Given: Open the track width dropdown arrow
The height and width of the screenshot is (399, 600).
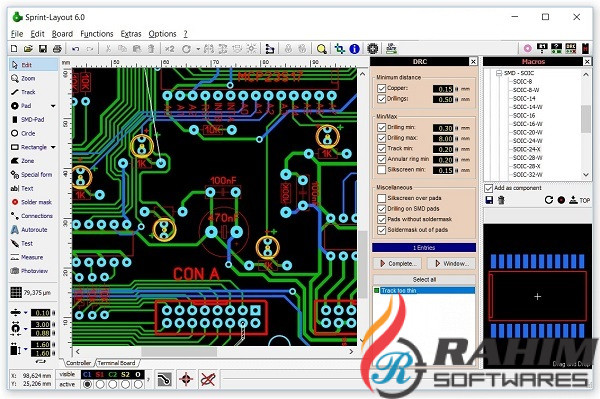Looking at the screenshot, I should click(x=26, y=313).
